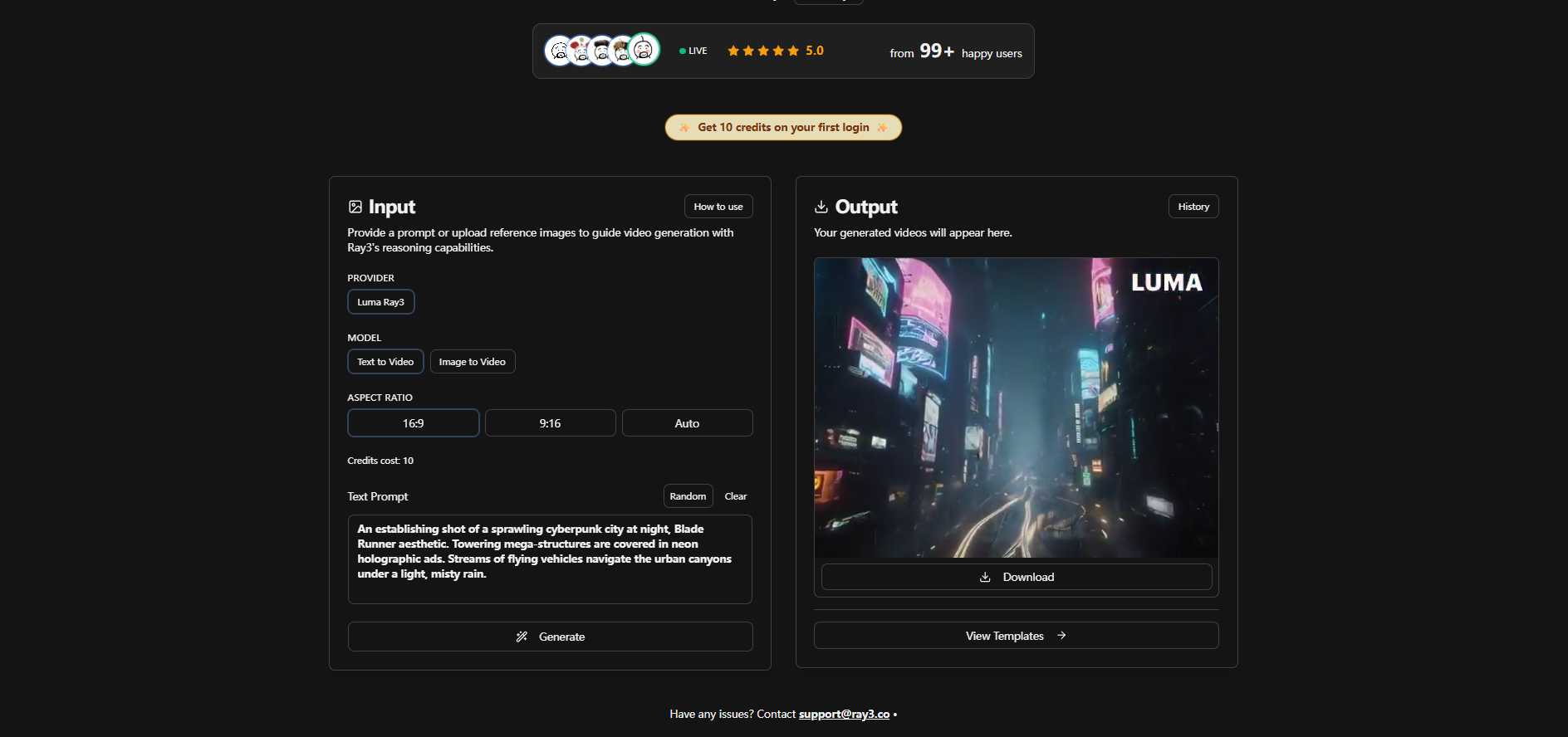Click the Output panel download icon
Screen dimensions: 1568x737
tap(821, 207)
